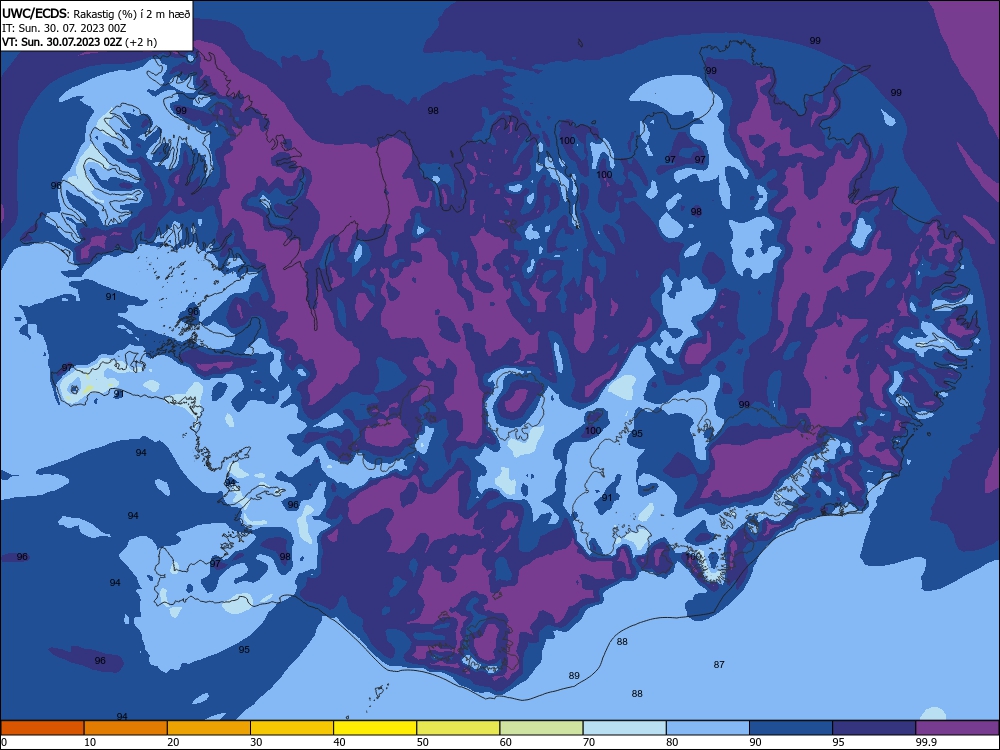Click the legend tick label '10'

tap(90, 742)
